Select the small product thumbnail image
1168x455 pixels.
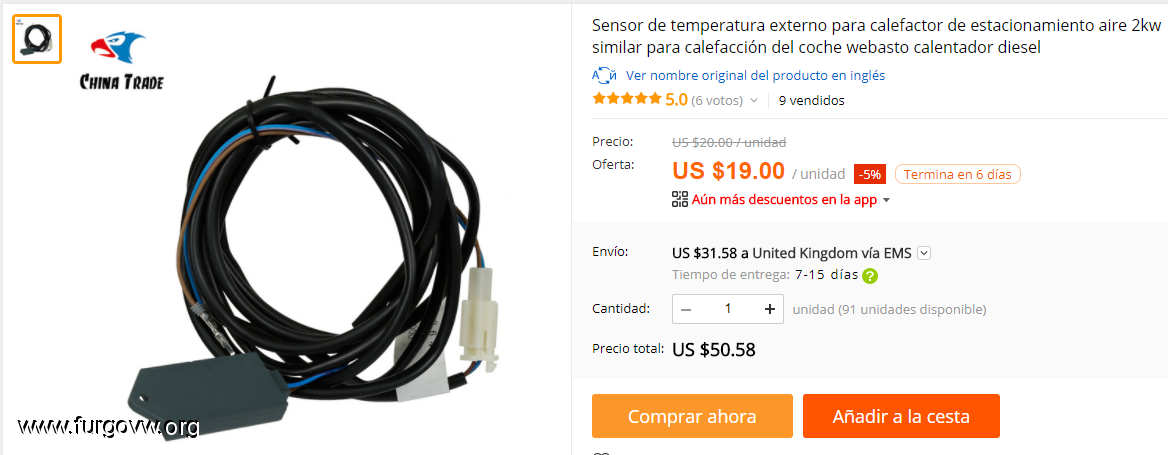click(37, 39)
